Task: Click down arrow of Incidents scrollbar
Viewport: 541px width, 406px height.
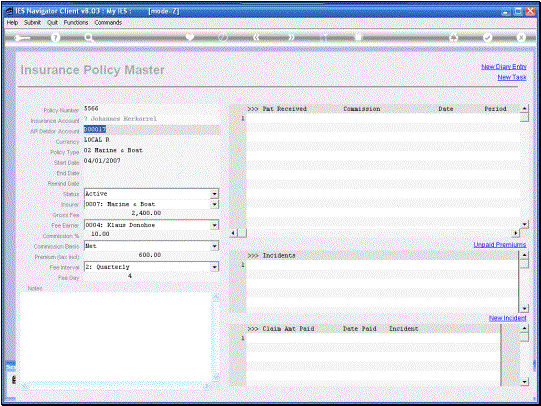Action: 524,308
